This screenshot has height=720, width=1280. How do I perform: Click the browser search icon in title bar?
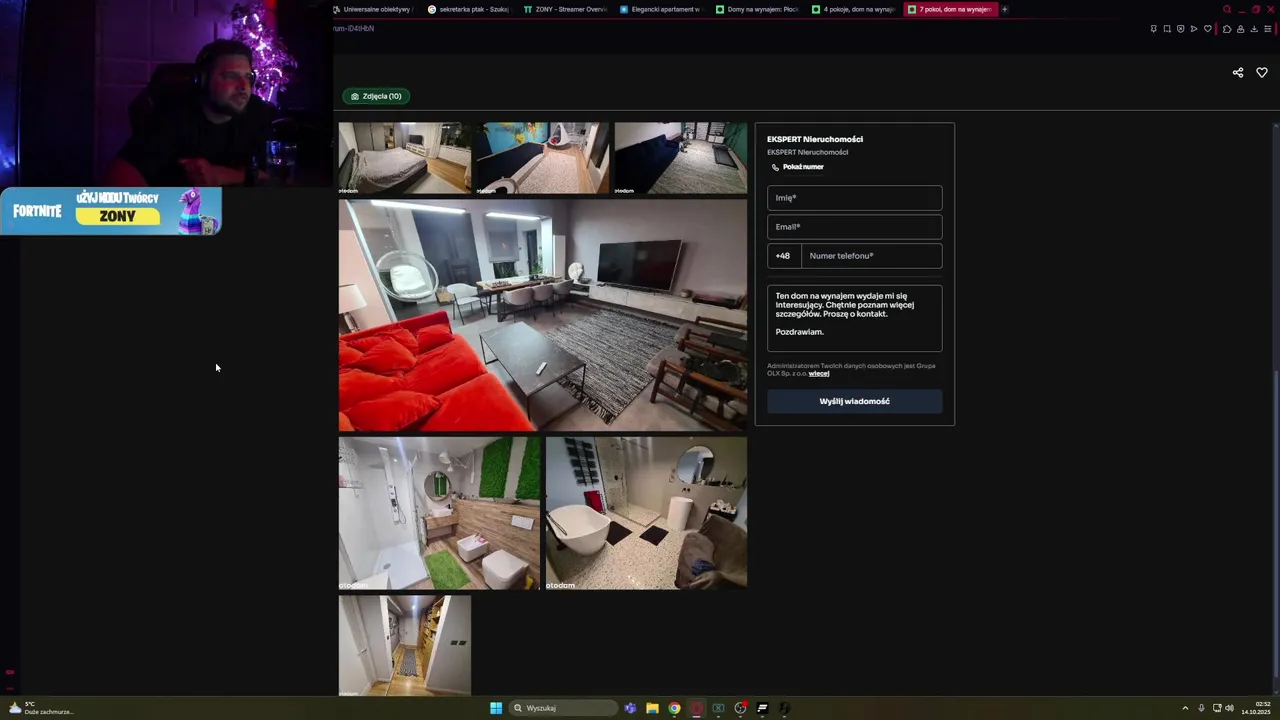pos(1227,9)
